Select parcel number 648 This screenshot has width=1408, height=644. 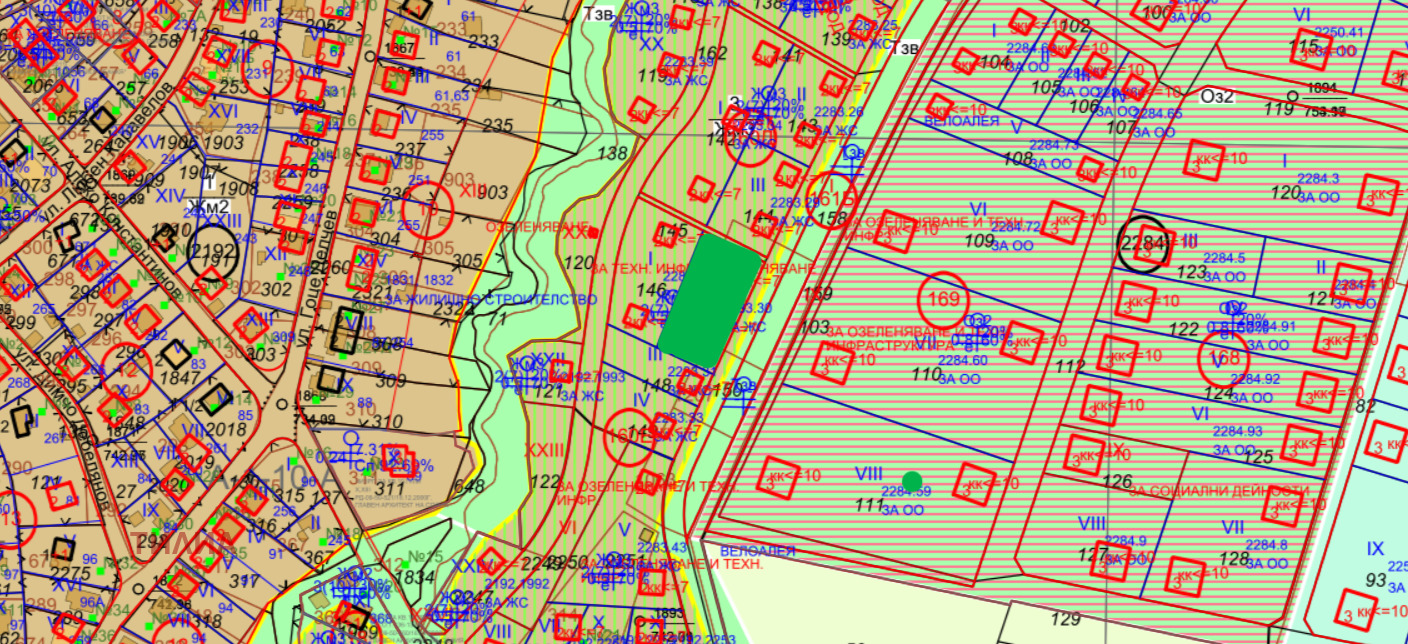tap(469, 487)
